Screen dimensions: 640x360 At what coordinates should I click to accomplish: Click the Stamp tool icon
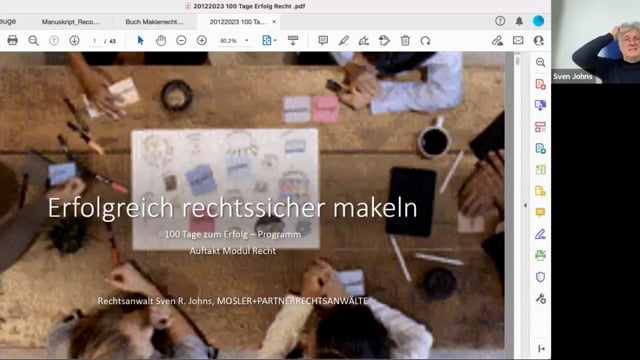click(384, 40)
